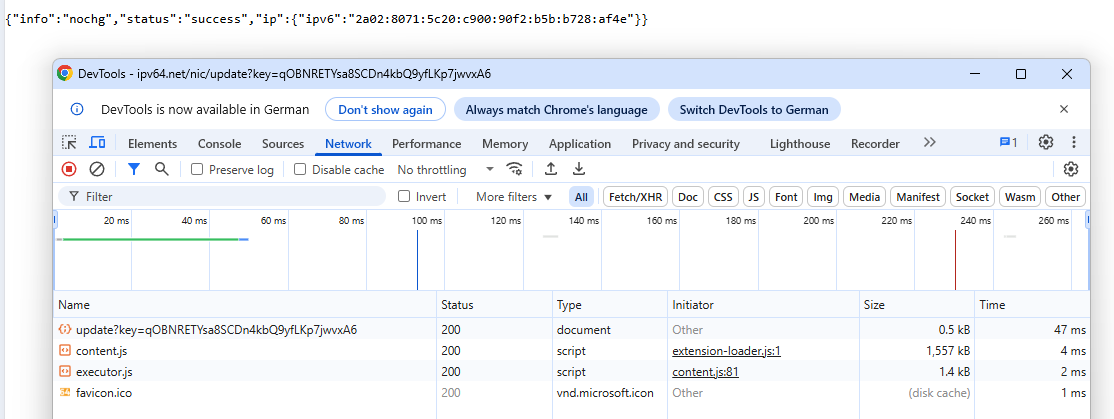The height and width of the screenshot is (419, 1114).
Task: Select the inspect element picker icon
Action: tap(69, 143)
